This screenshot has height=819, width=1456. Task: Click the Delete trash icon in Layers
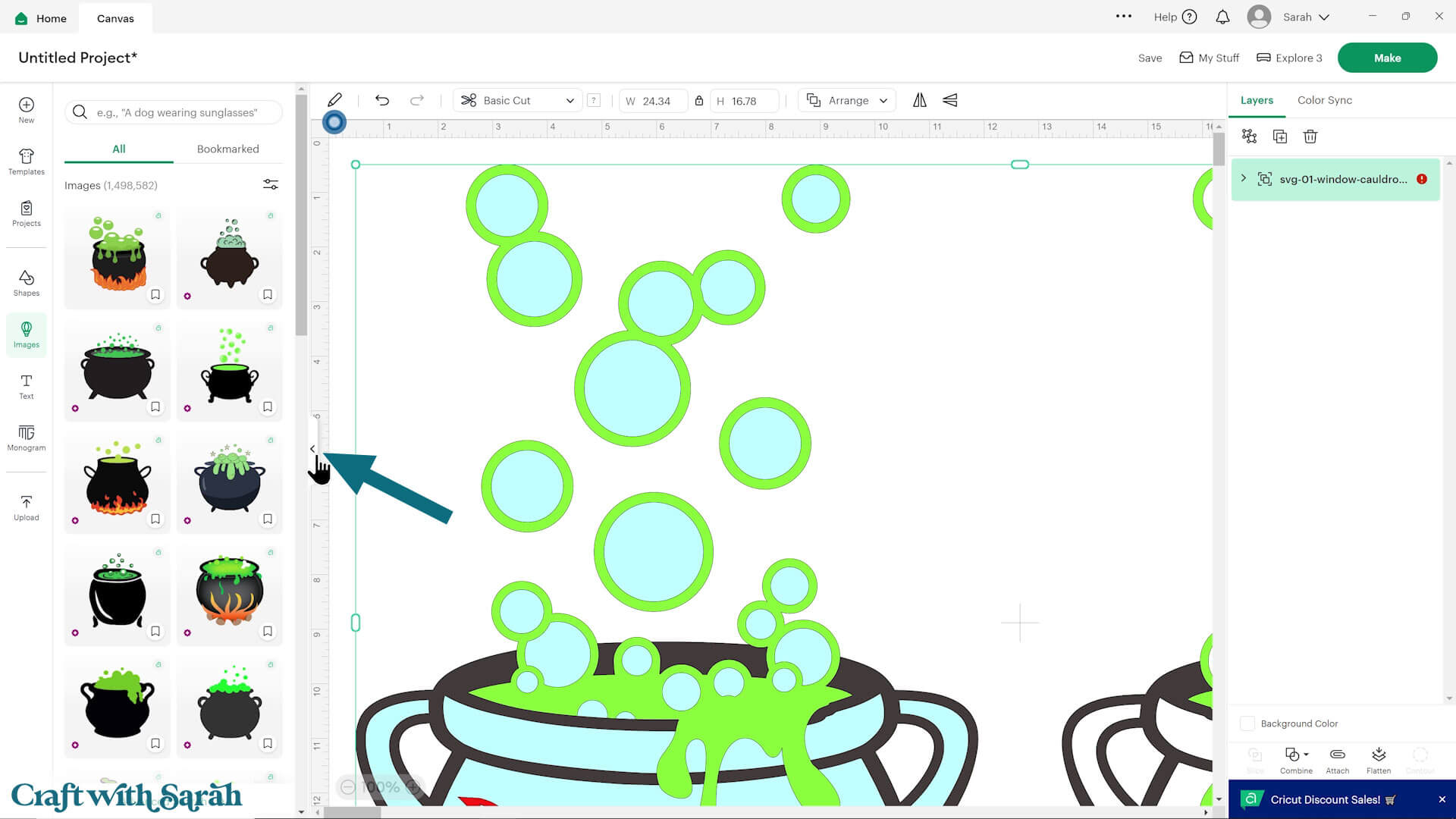1310,136
